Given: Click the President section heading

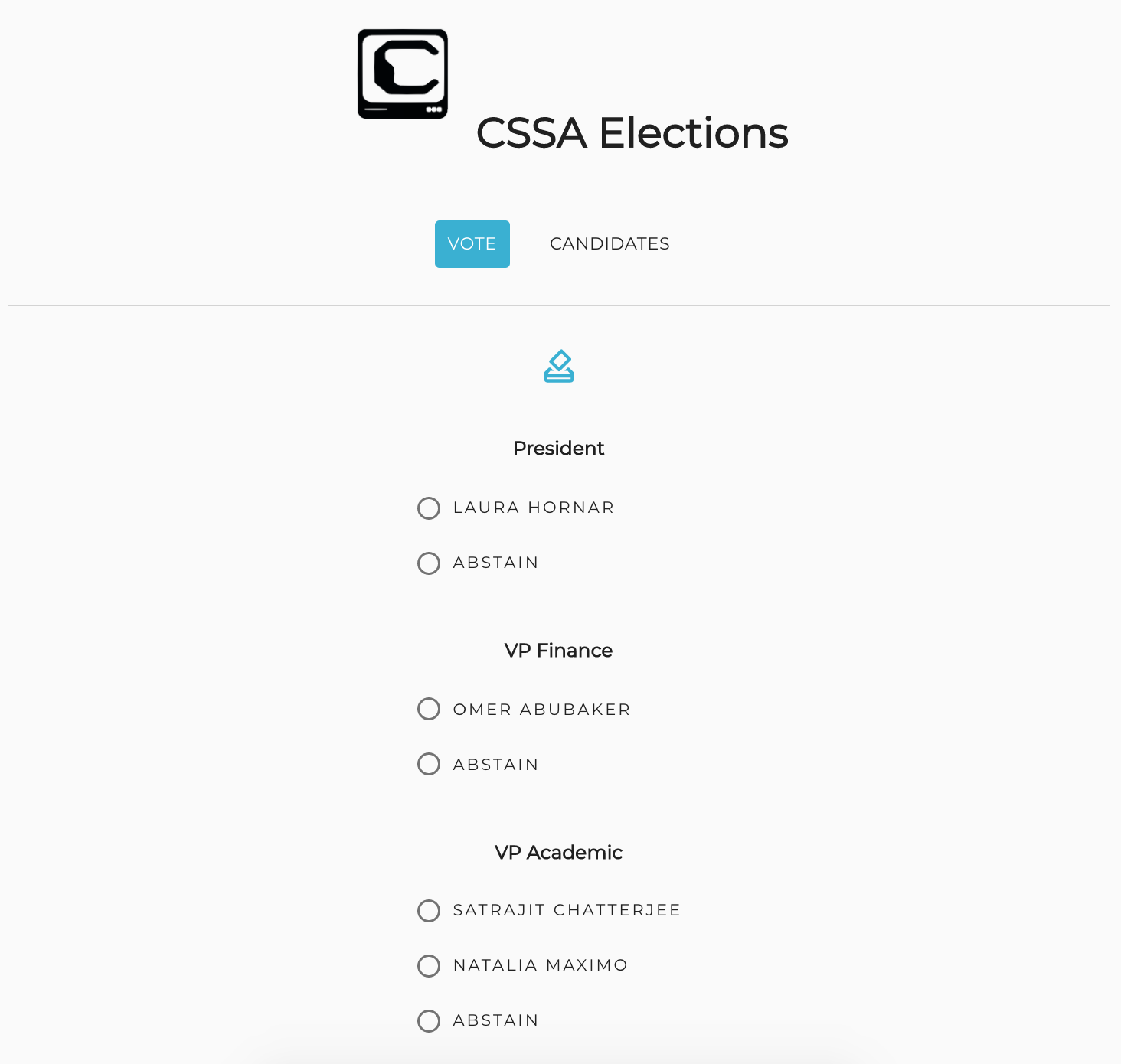Looking at the screenshot, I should point(558,449).
